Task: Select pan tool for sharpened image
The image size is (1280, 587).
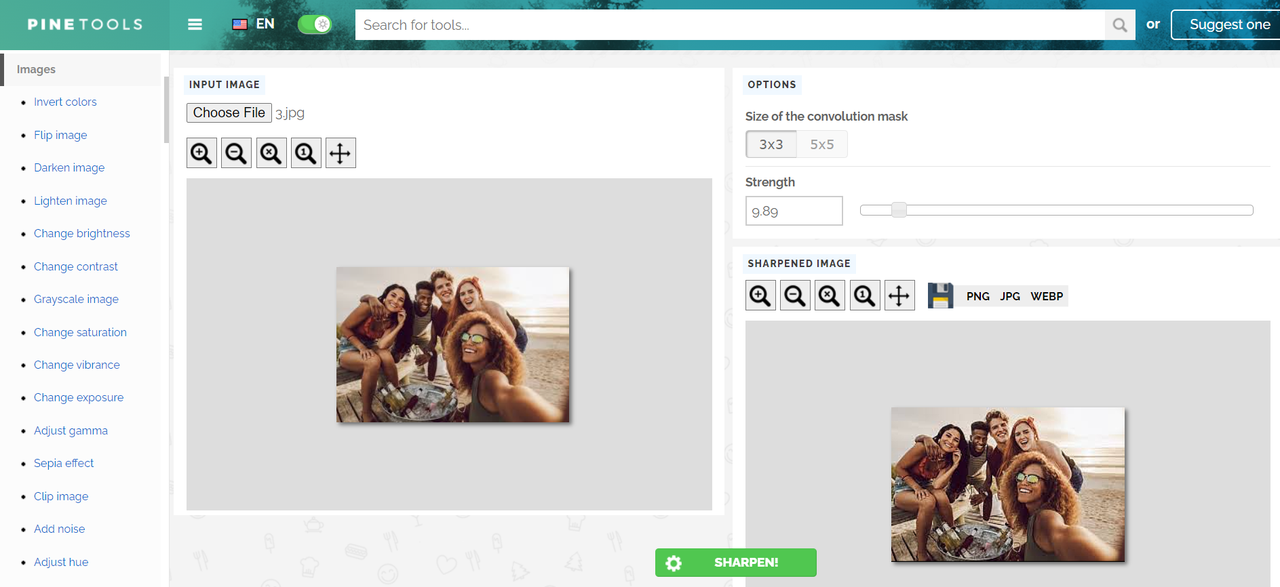Action: [900, 295]
